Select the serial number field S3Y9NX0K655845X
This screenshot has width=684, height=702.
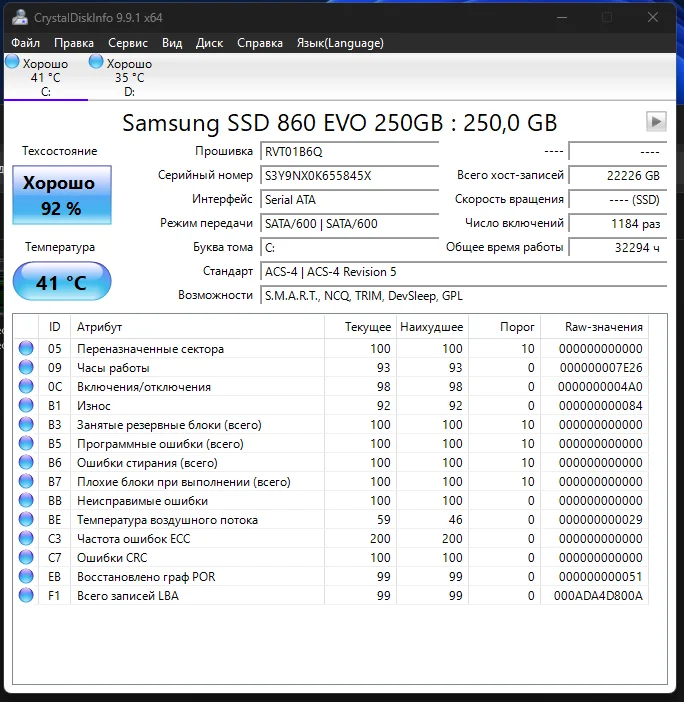(x=349, y=176)
